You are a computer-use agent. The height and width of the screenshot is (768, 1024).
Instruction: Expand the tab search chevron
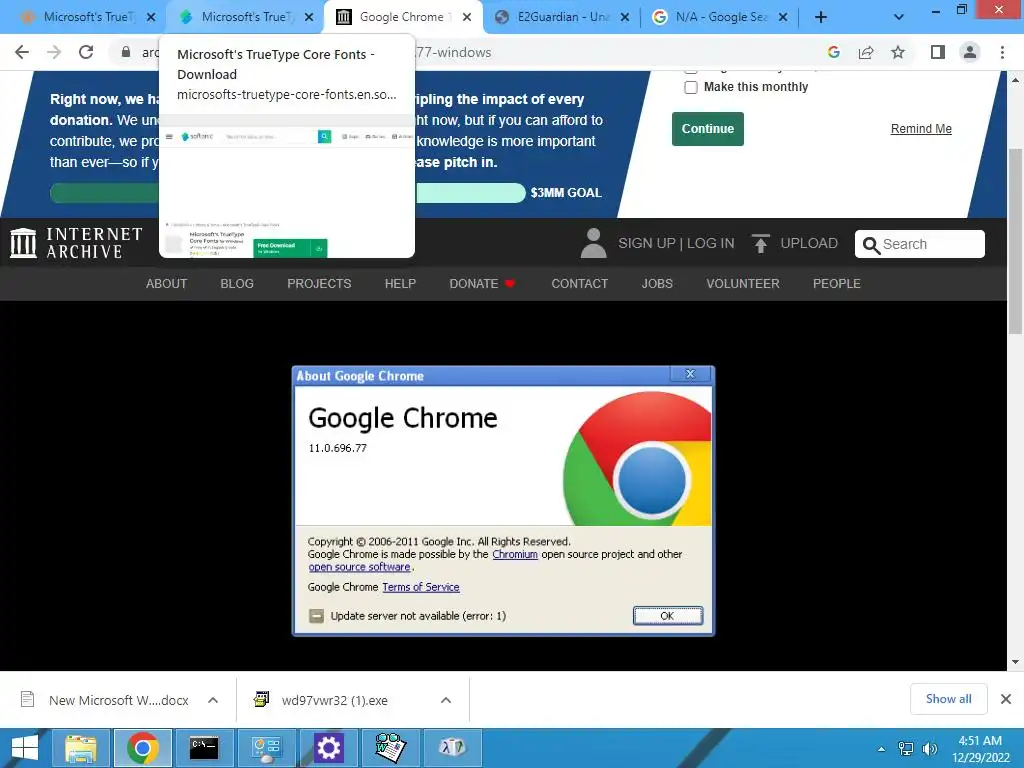point(899,18)
